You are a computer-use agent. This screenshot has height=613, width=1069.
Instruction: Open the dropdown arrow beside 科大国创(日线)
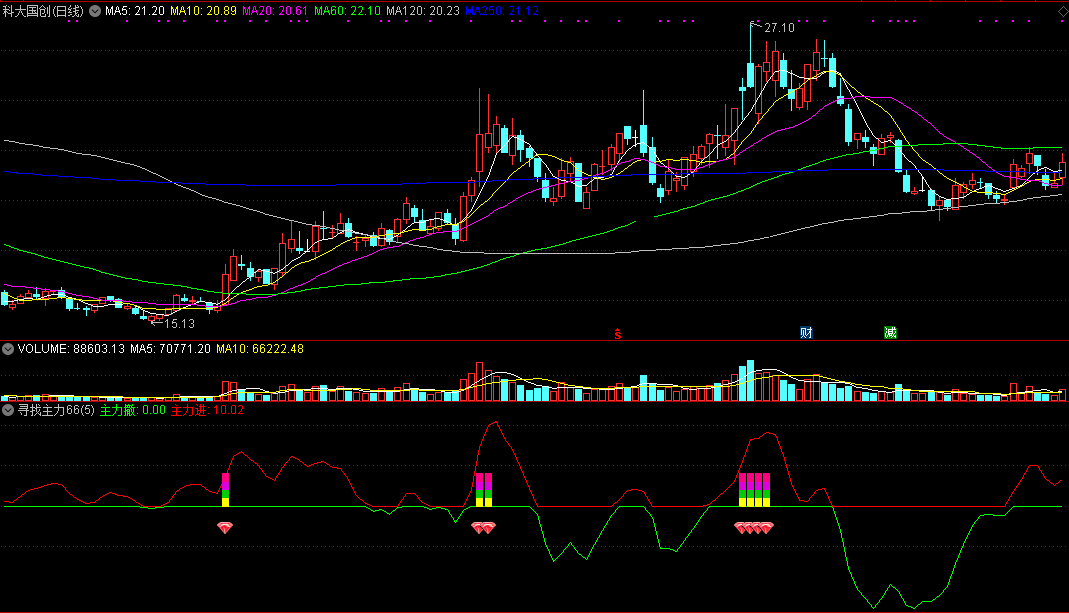point(95,11)
